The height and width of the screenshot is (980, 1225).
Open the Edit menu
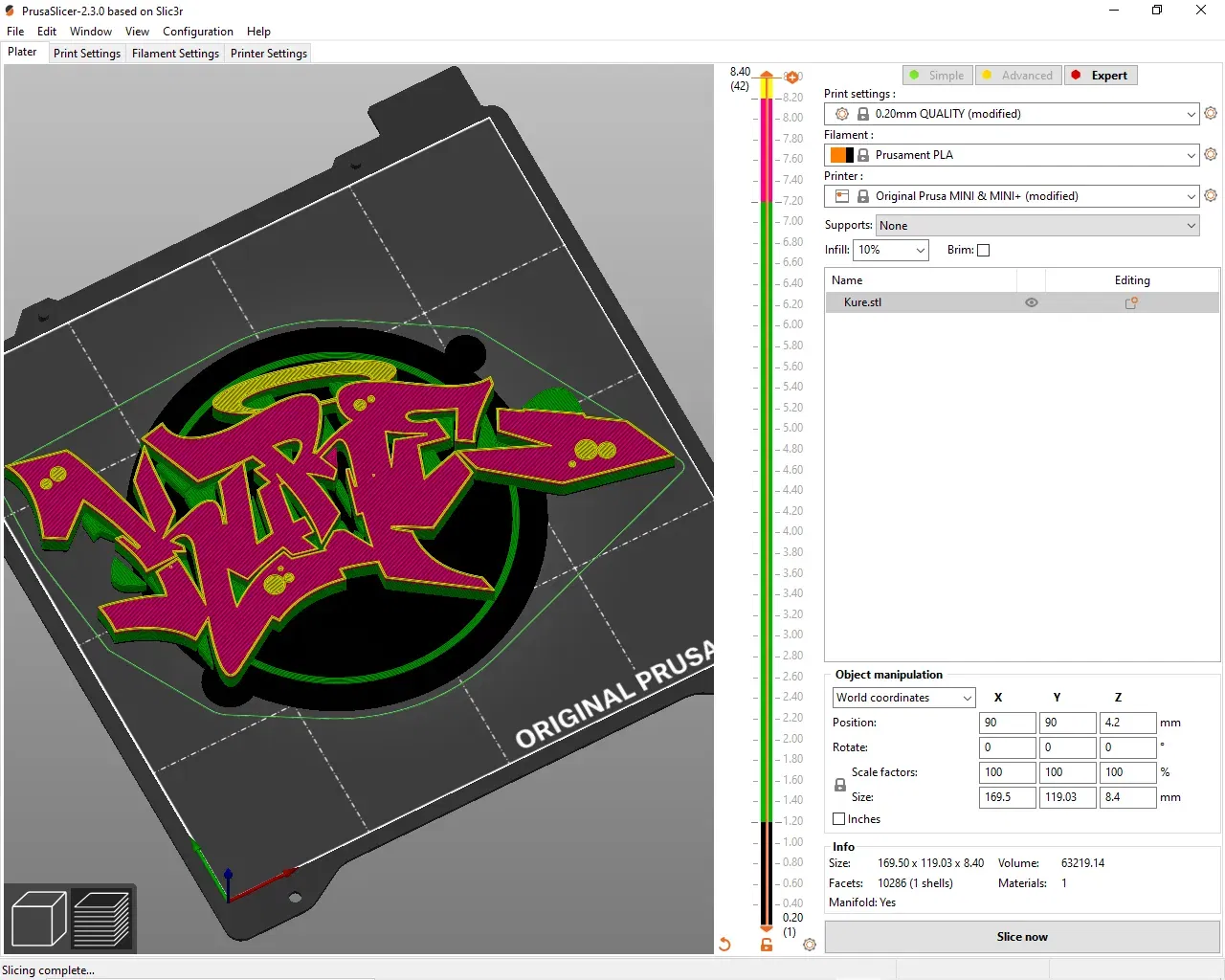click(47, 32)
